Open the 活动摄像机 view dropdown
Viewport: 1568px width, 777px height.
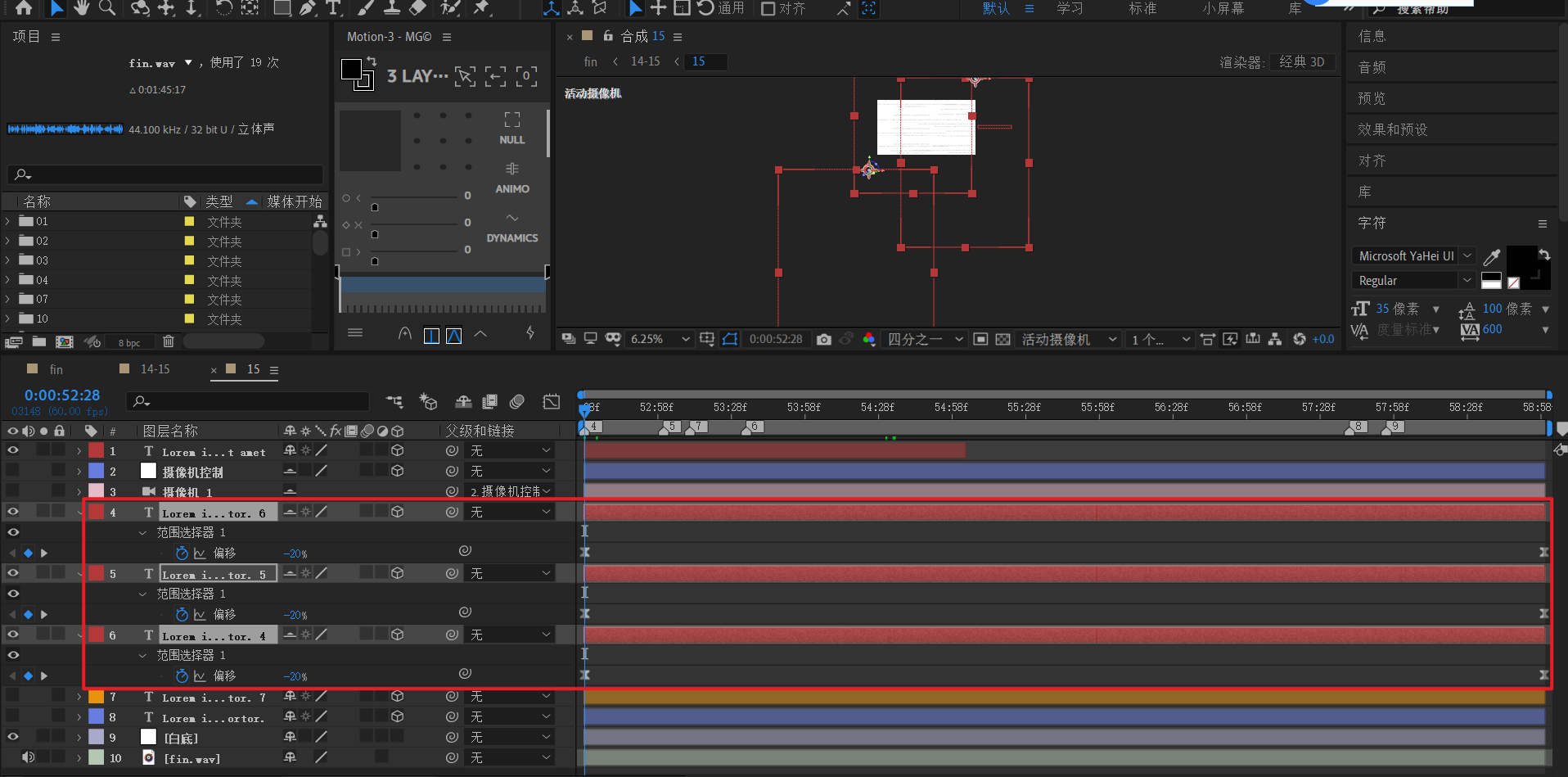pyautogui.click(x=1069, y=339)
